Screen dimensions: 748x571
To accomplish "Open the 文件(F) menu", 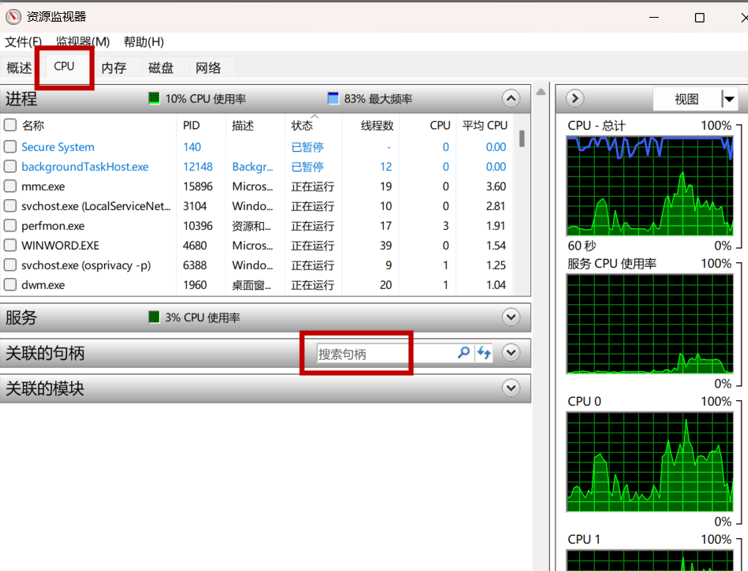I will click(23, 42).
